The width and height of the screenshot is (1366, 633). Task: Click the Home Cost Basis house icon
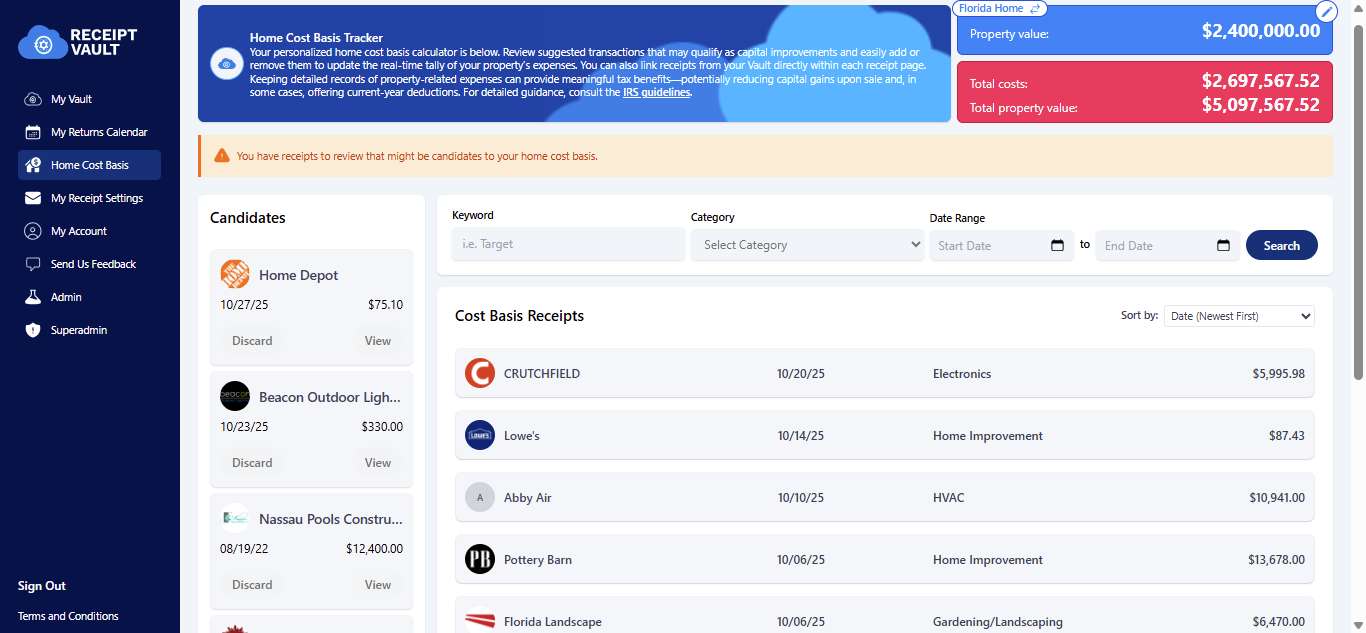33,165
